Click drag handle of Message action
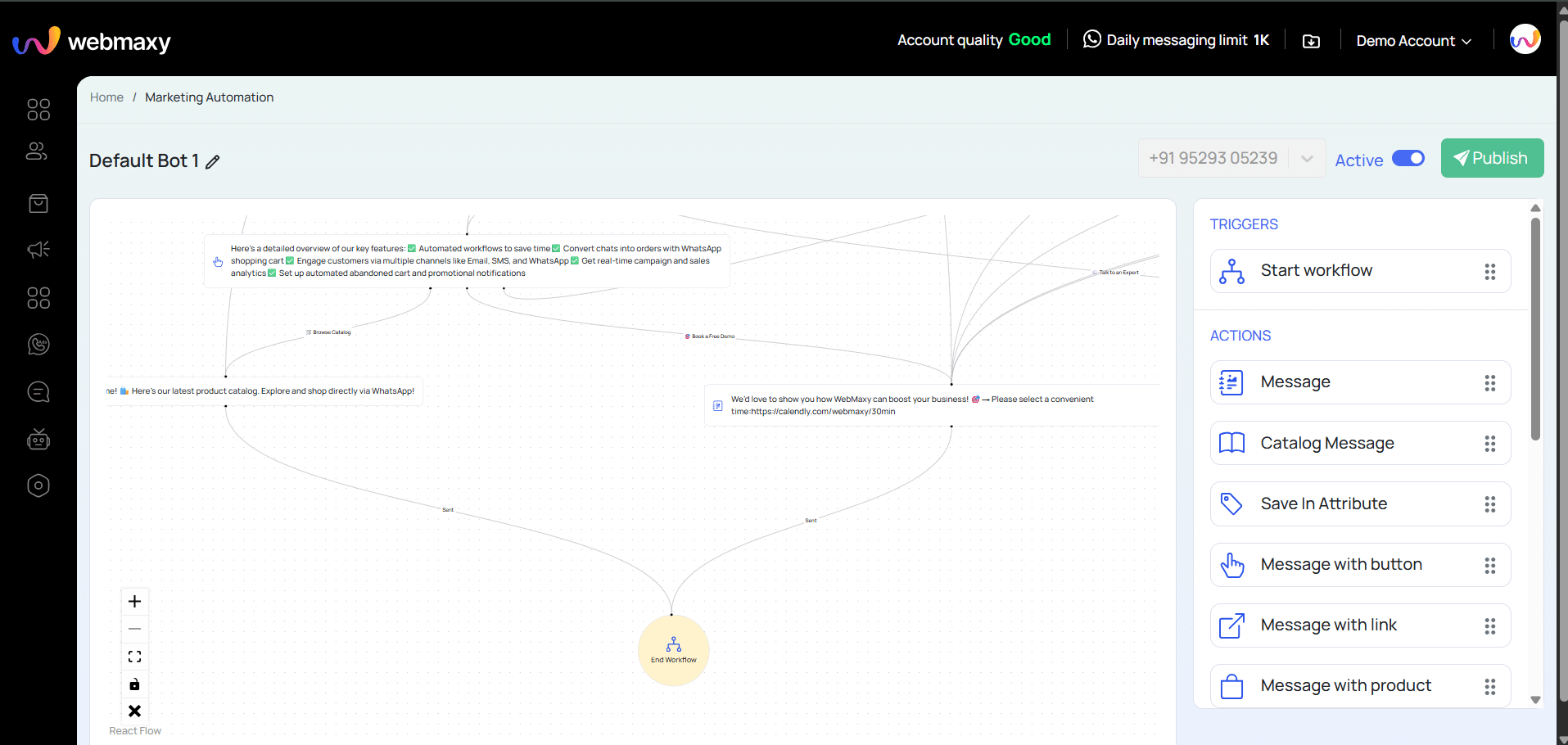The height and width of the screenshot is (745, 1568). pyautogui.click(x=1490, y=383)
